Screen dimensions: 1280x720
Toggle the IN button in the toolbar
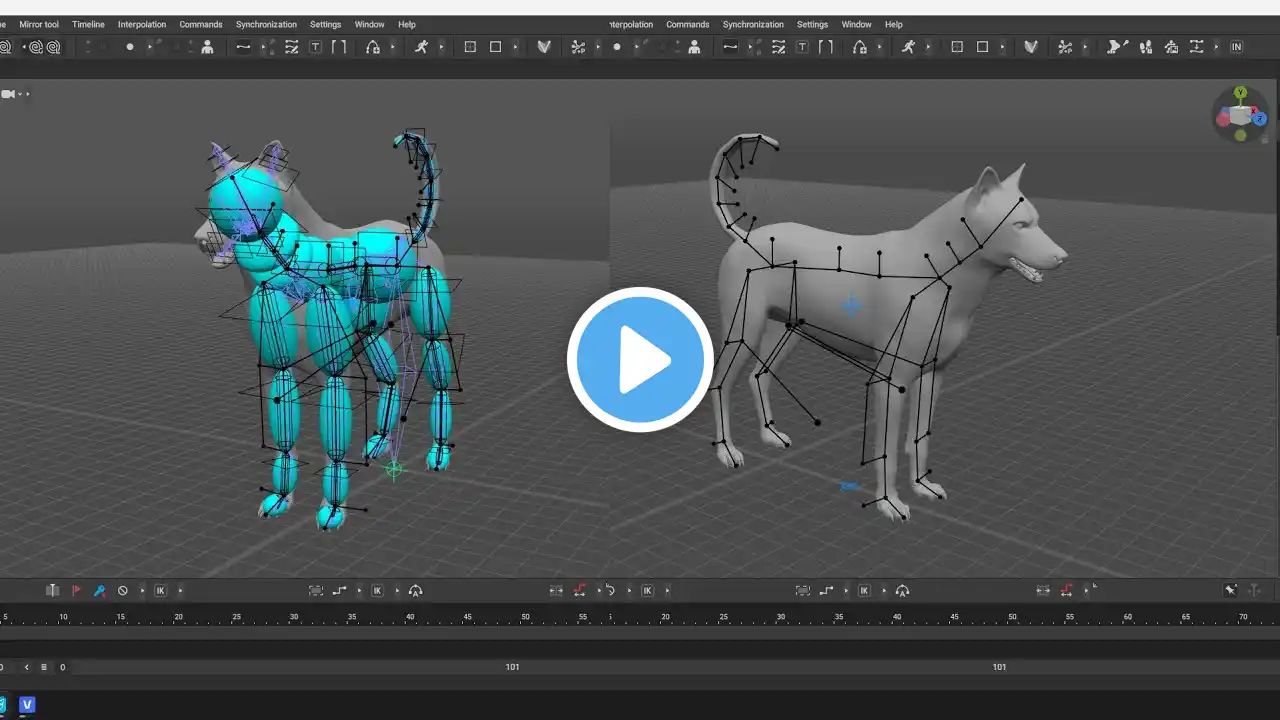coord(1237,47)
